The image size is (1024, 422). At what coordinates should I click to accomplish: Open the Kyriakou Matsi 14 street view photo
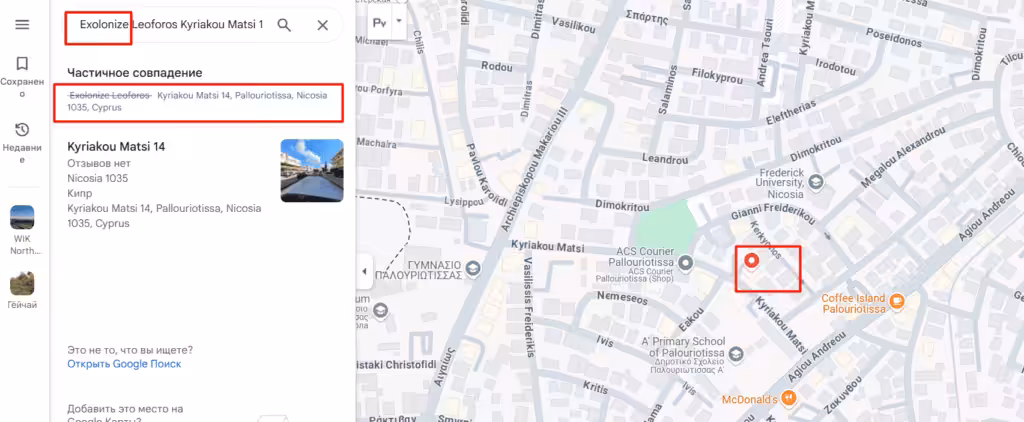pyautogui.click(x=312, y=170)
